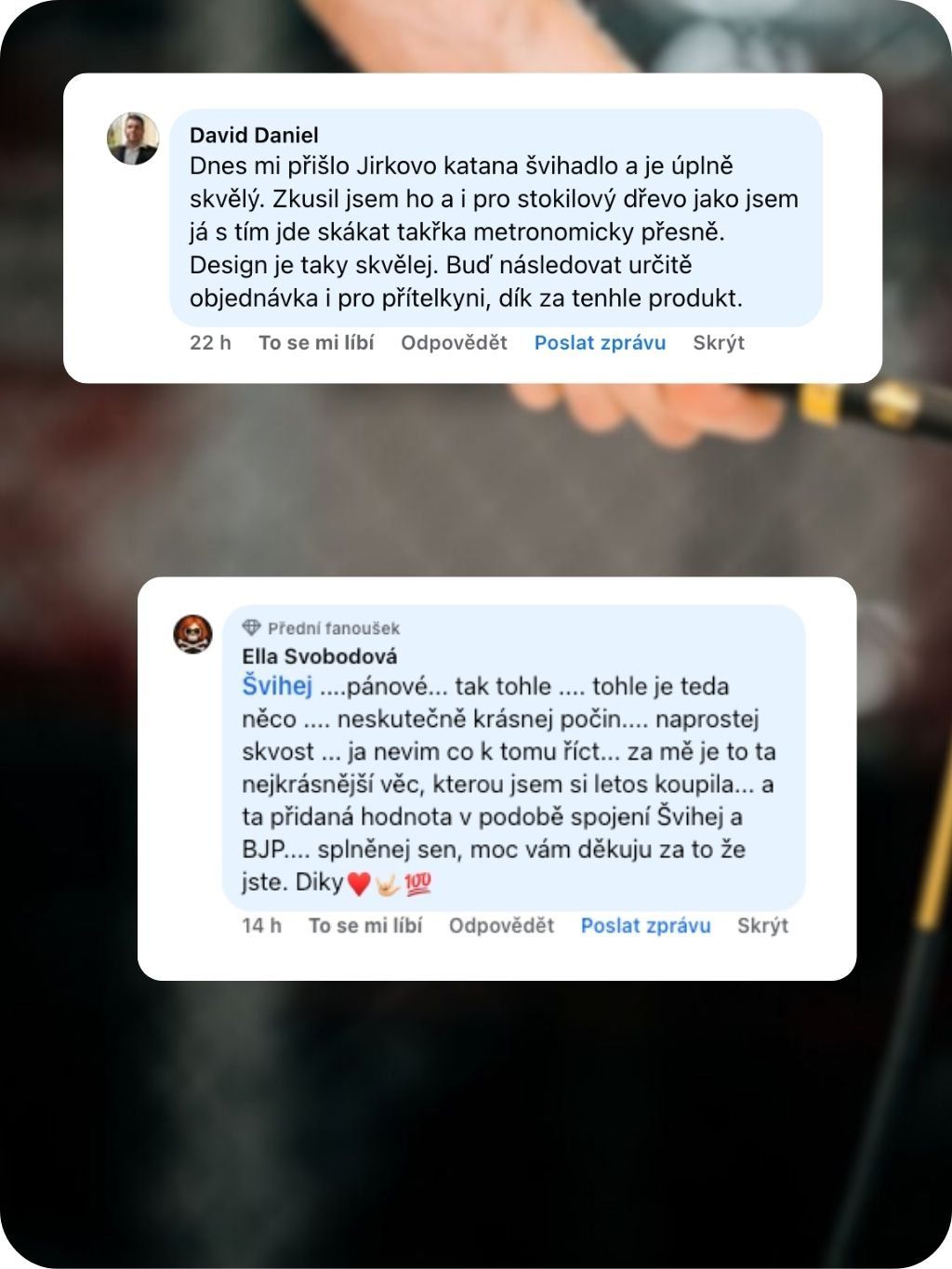Click the 14 h timestamp on Ella's comment
This screenshot has width=952, height=1269.
click(x=261, y=926)
